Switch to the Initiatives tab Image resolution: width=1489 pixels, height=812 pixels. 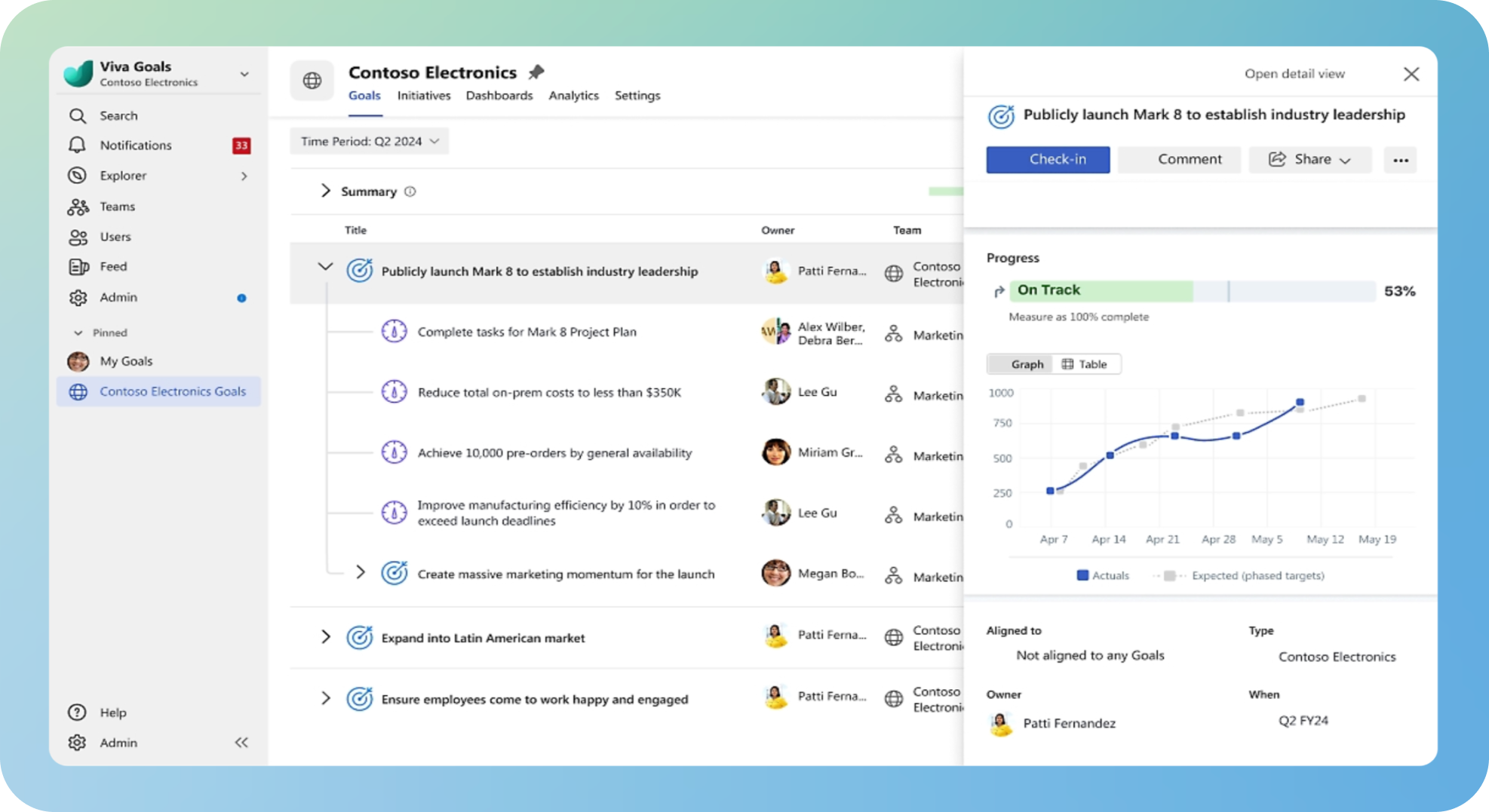tap(424, 96)
